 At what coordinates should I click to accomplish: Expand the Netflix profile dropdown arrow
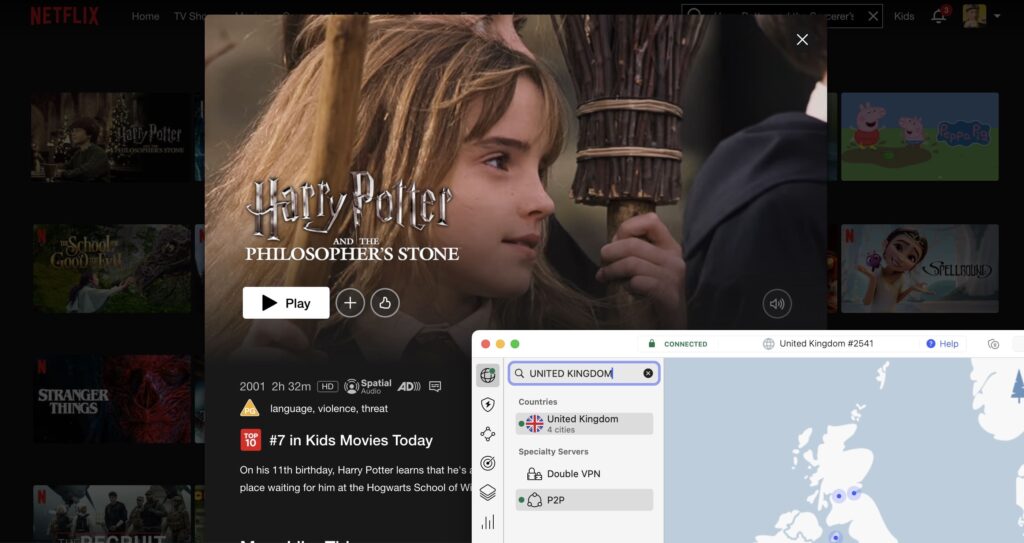[997, 16]
